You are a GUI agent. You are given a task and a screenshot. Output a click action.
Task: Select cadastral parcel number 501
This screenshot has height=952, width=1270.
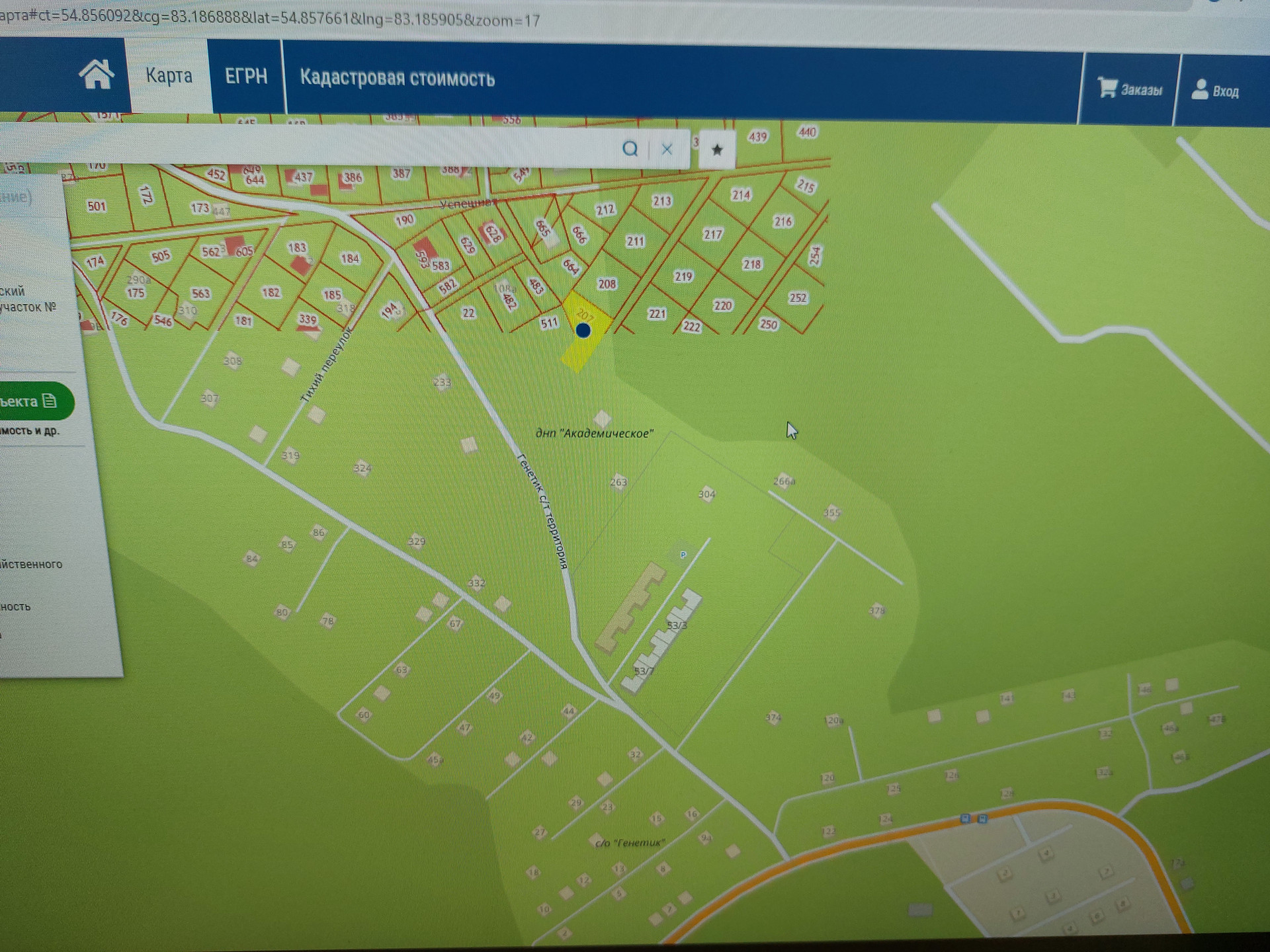point(97,206)
